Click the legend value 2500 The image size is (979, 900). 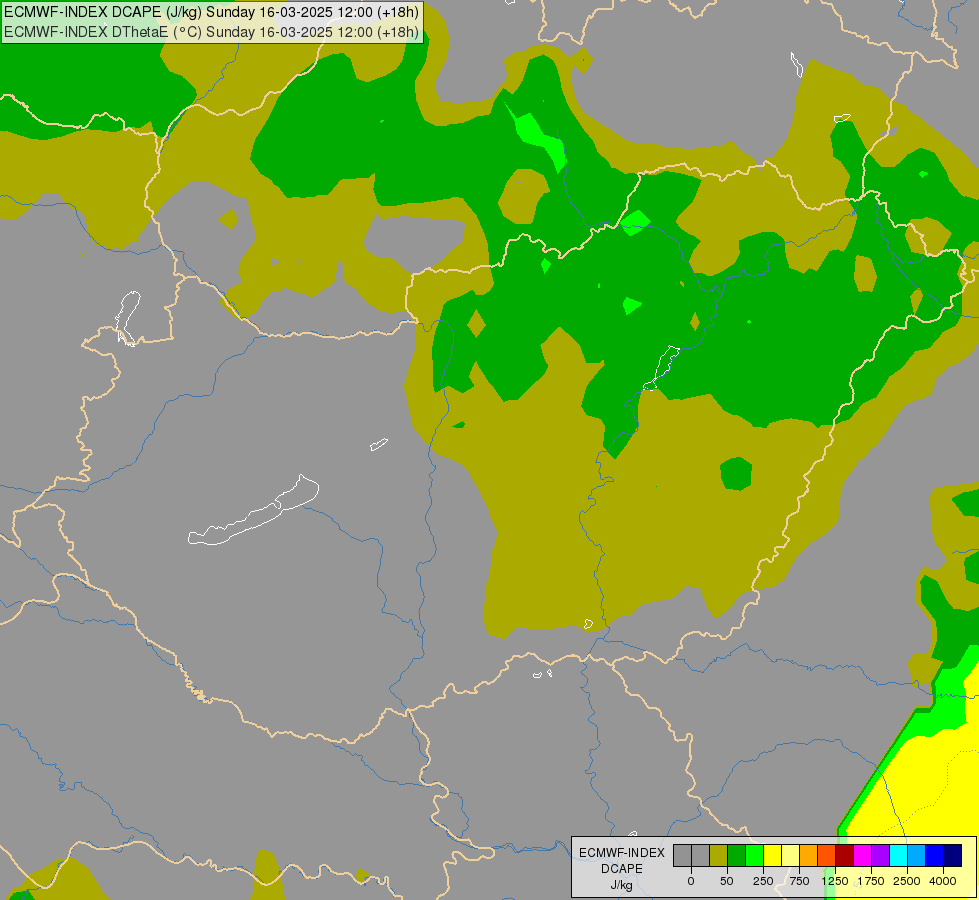click(907, 881)
